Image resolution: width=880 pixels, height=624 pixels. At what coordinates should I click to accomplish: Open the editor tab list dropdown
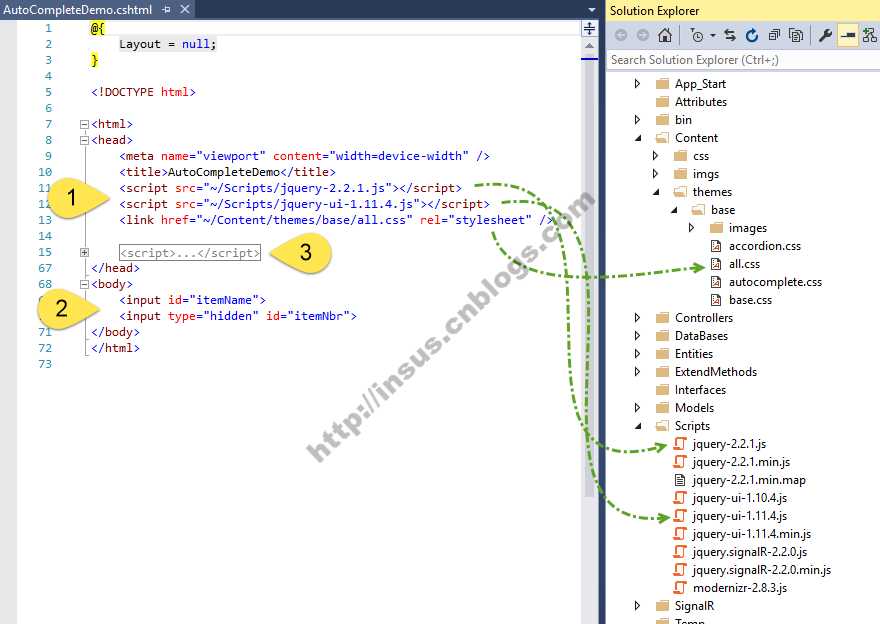pyautogui.click(x=592, y=10)
